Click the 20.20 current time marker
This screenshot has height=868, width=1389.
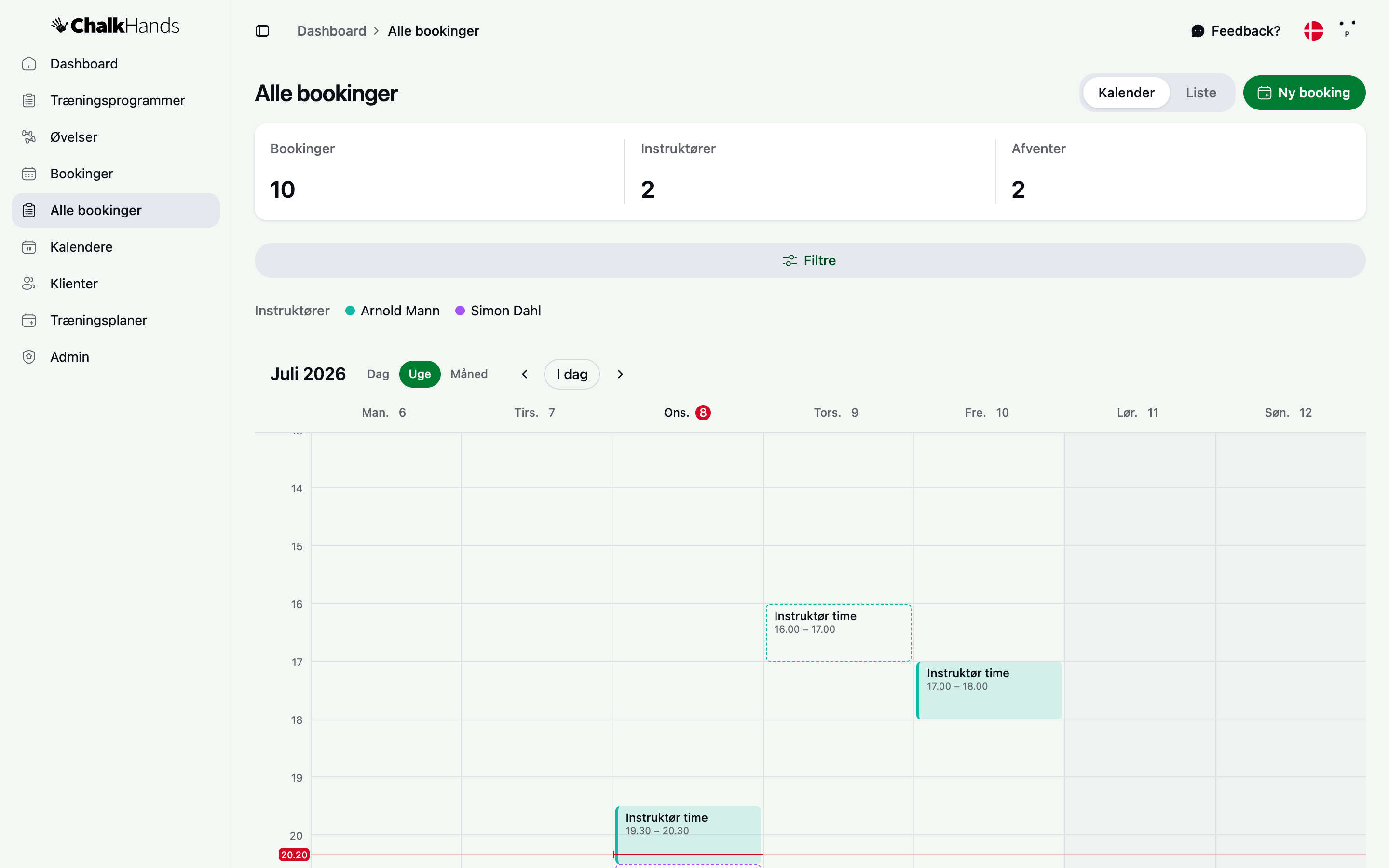point(294,855)
